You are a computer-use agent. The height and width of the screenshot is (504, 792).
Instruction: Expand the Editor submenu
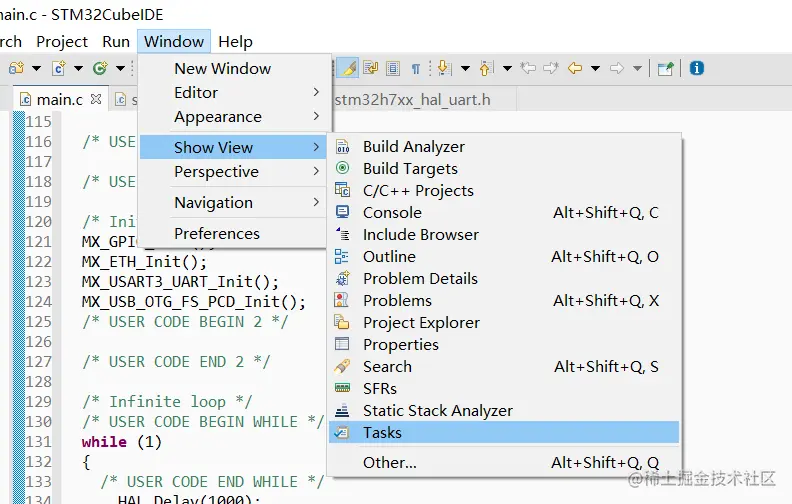pos(234,92)
